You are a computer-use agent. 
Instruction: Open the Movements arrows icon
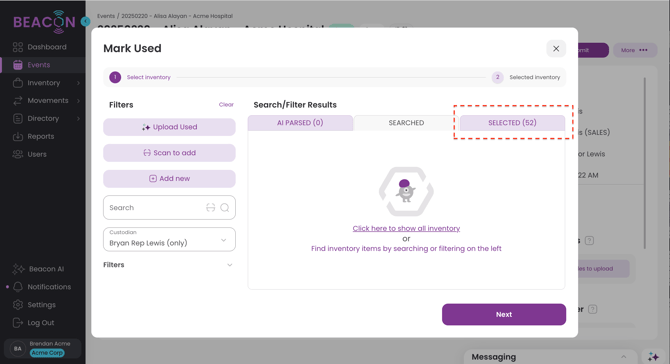pyautogui.click(x=18, y=100)
